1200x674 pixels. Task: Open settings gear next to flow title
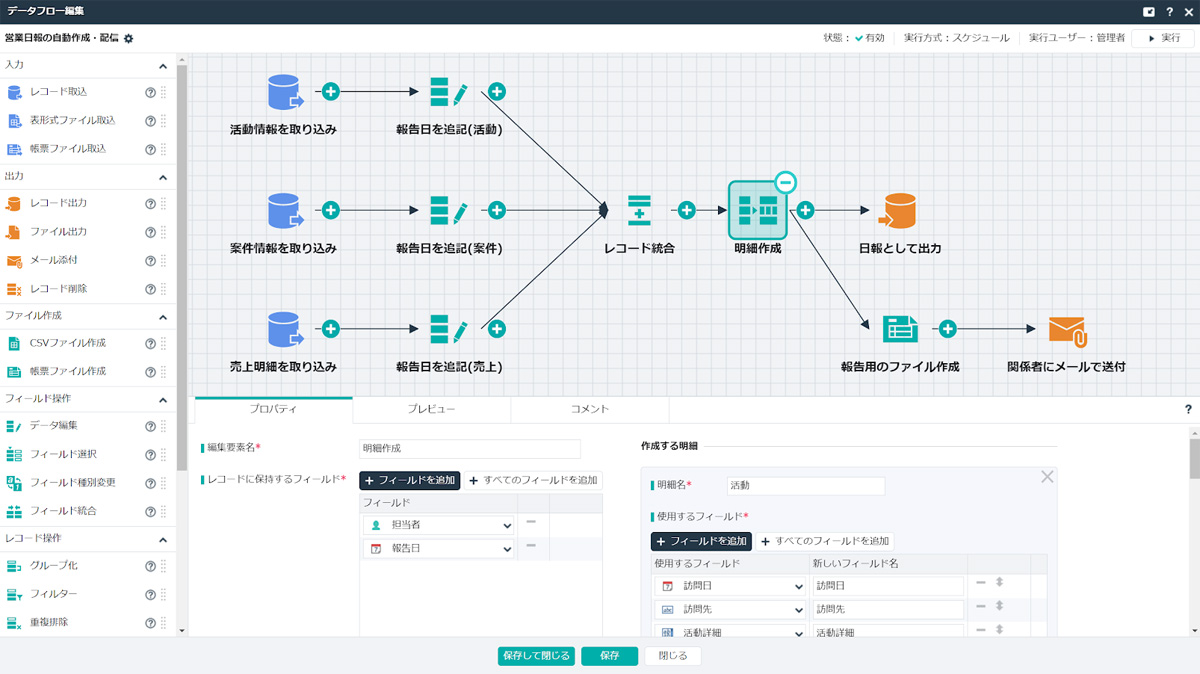(x=128, y=38)
